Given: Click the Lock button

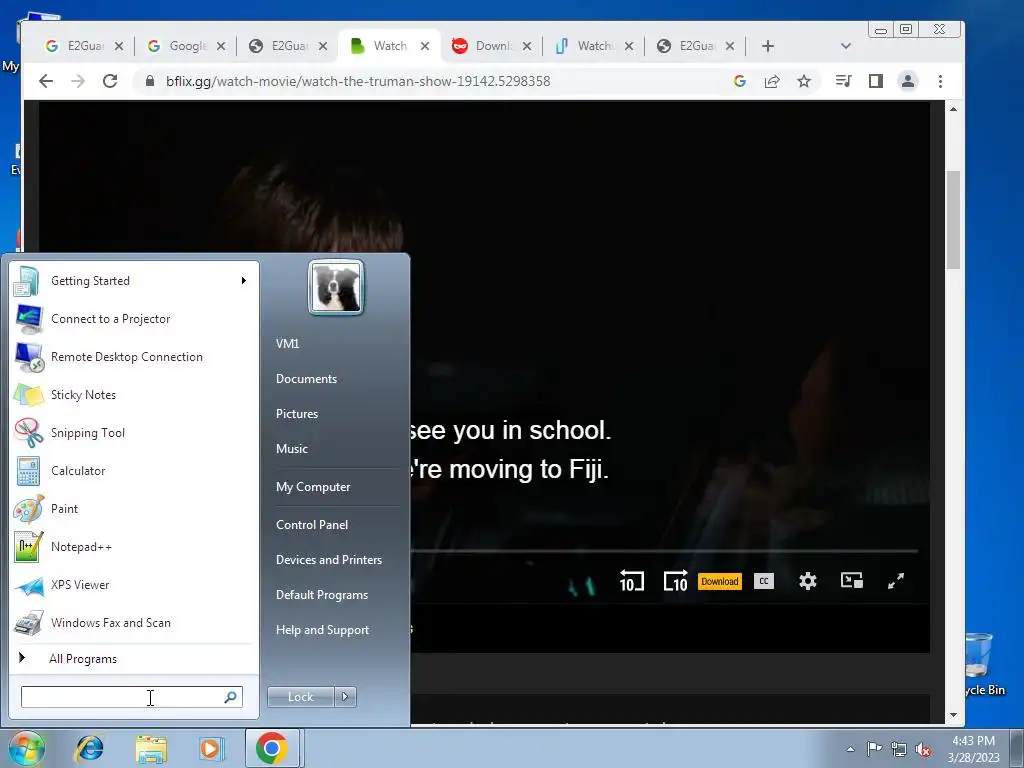Looking at the screenshot, I should (300, 697).
